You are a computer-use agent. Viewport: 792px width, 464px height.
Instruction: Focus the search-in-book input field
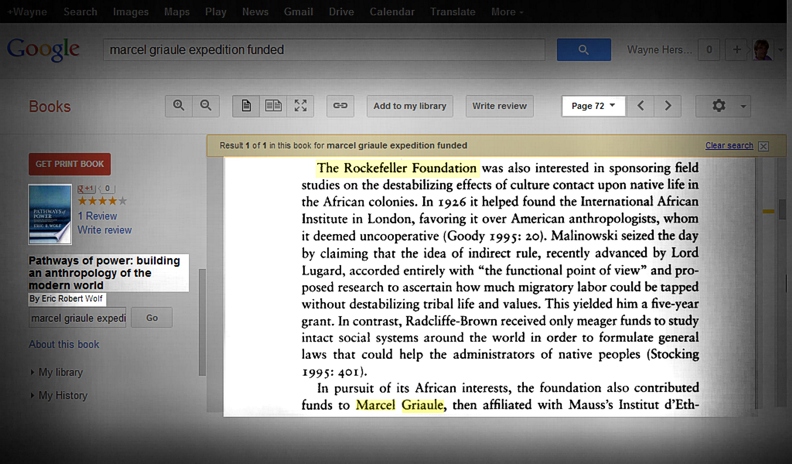tap(77, 318)
